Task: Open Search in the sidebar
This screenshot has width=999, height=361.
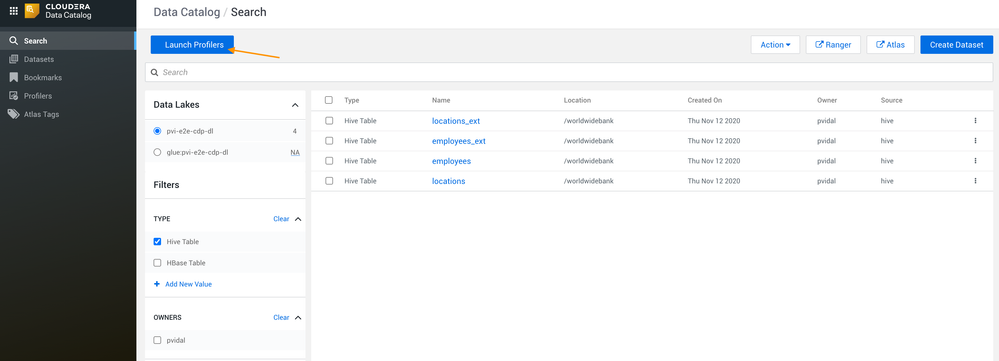Action: [x=68, y=41]
